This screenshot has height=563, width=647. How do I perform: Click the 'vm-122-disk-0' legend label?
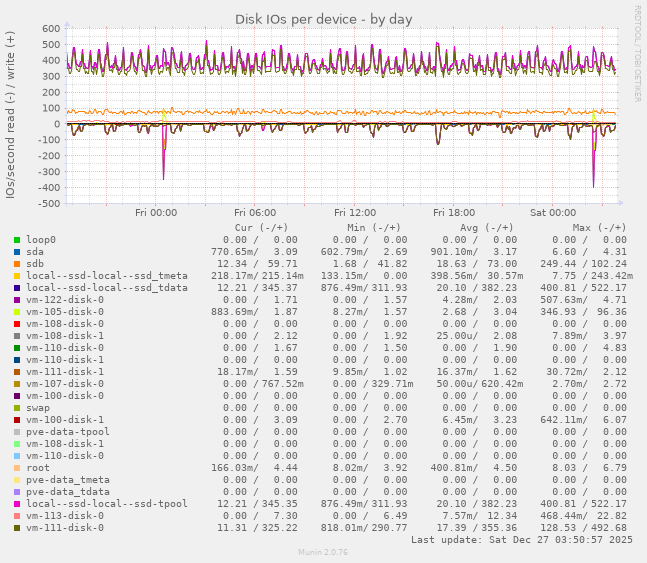coord(65,300)
